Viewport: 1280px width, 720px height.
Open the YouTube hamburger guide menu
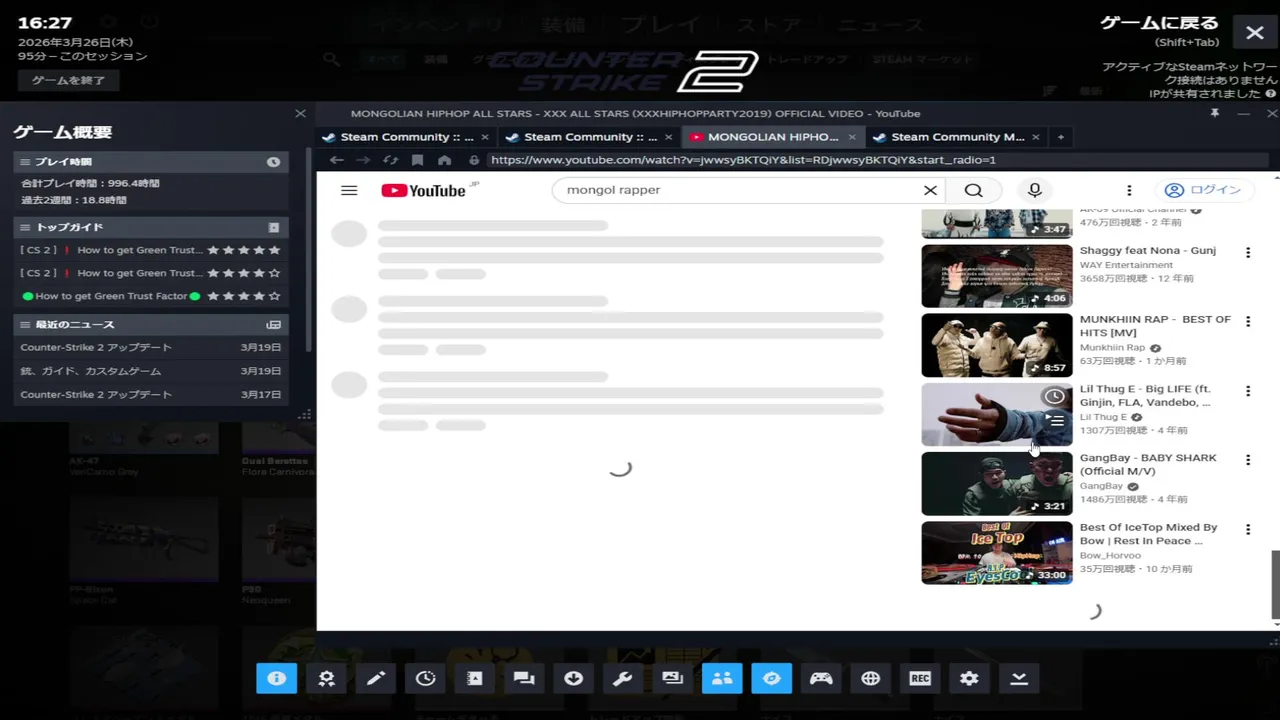(x=349, y=190)
